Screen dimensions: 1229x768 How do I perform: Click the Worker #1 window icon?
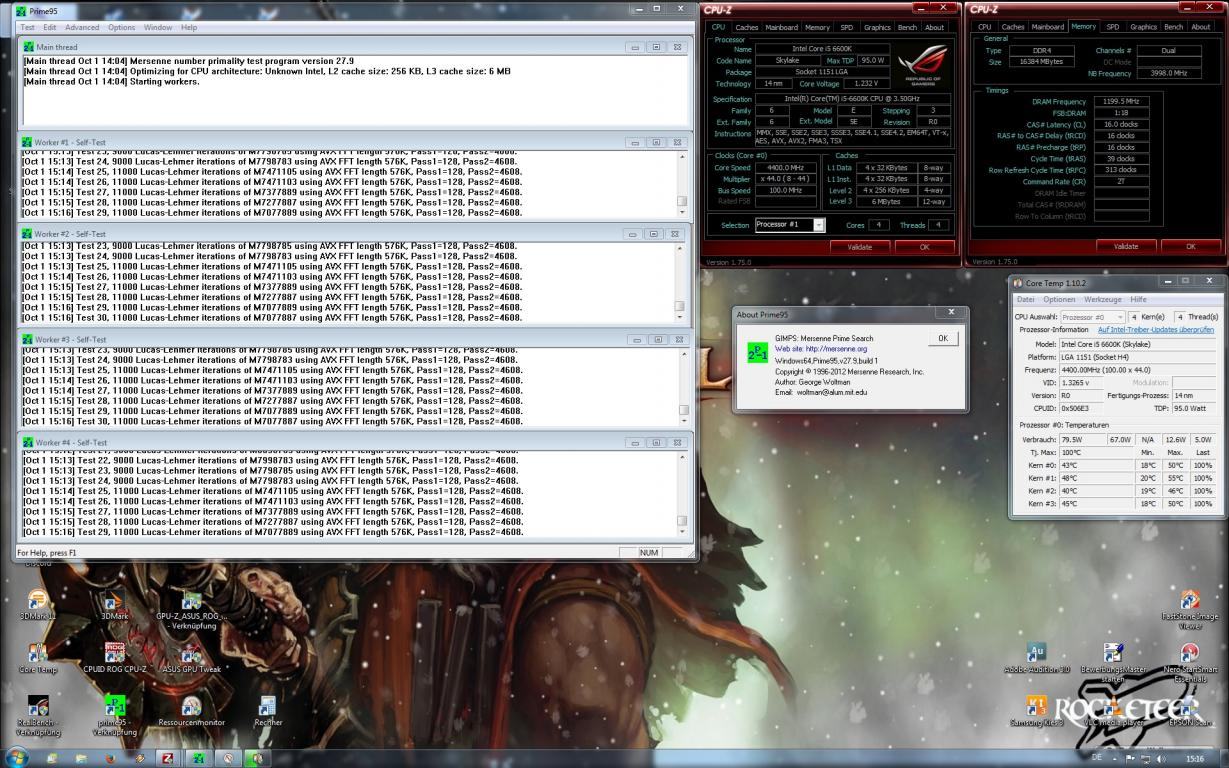click(27, 142)
